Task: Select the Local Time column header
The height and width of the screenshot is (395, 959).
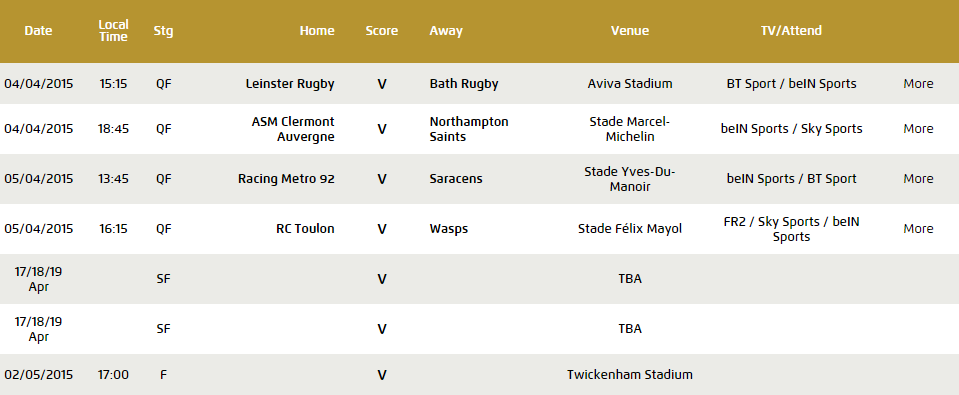Action: 114,31
